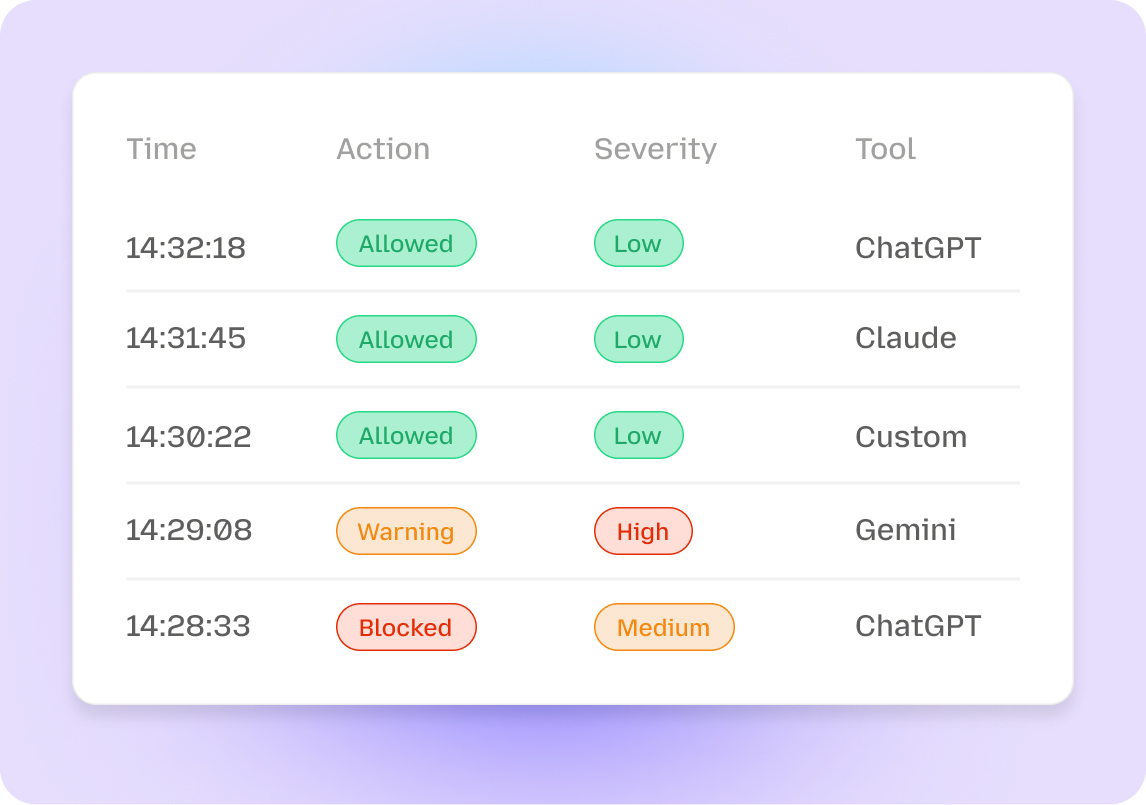
Task: Select the Severity column header
Action: [655, 149]
